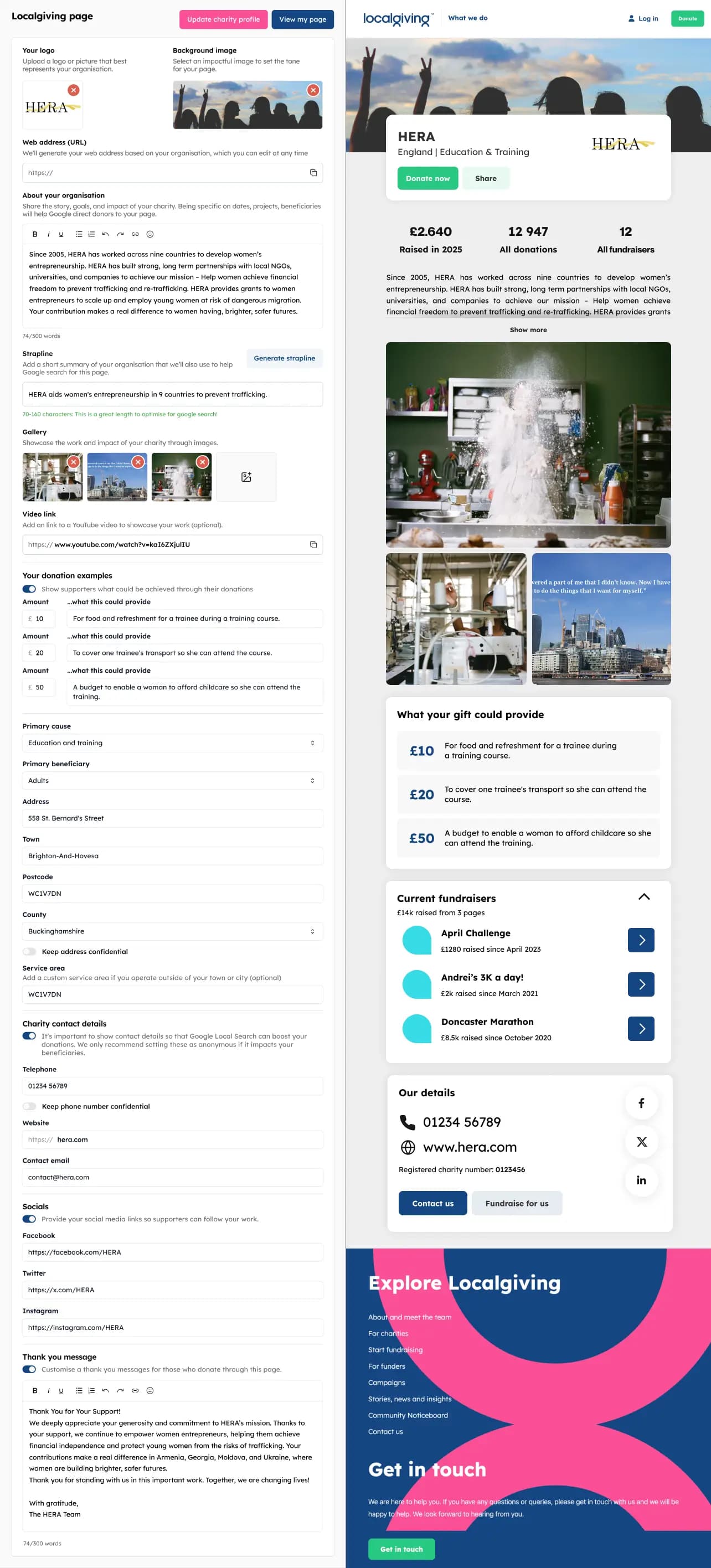
Task: Open emoji picker in Thank you editor
Action: [x=150, y=1391]
